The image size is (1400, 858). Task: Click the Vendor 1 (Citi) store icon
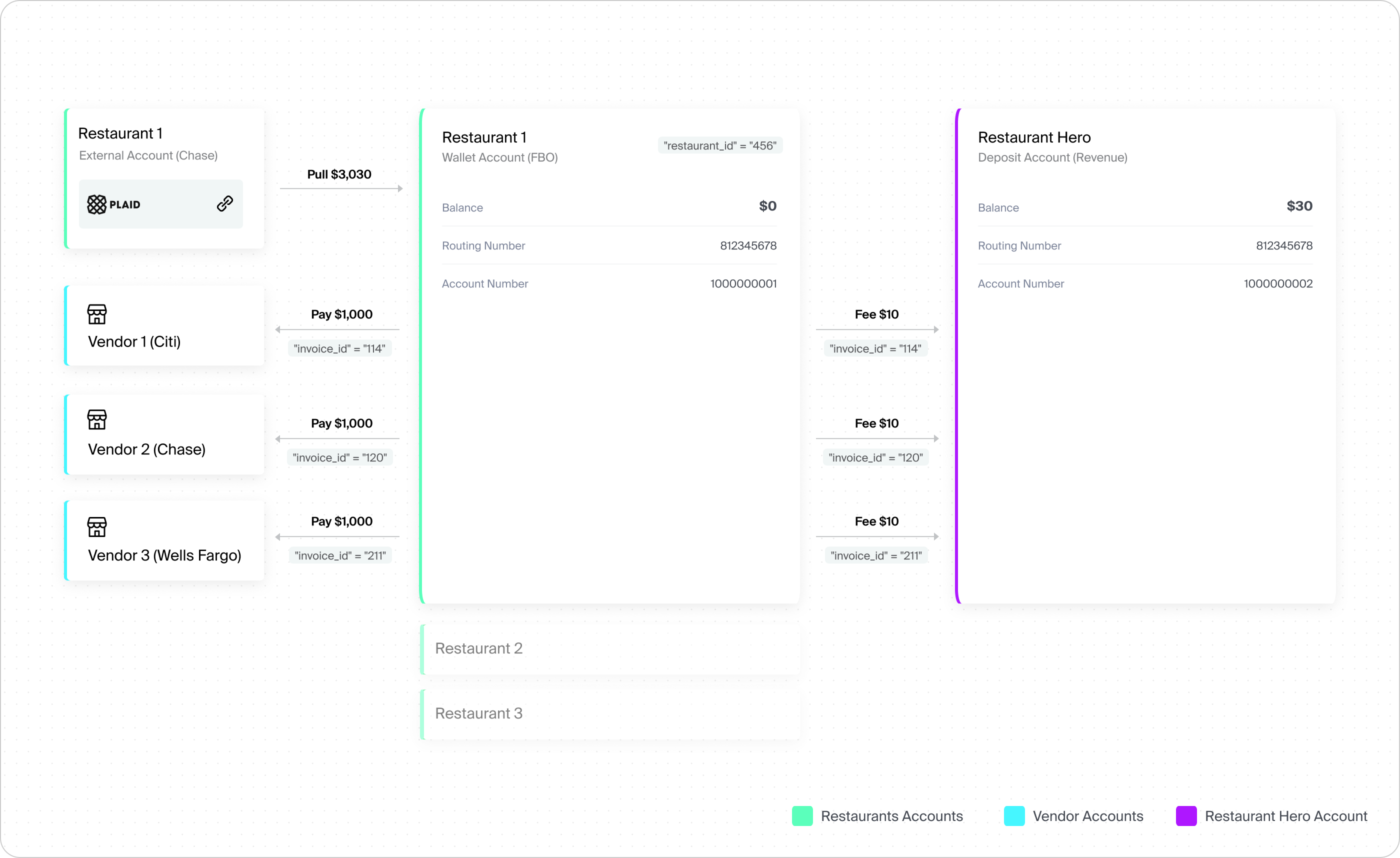coord(97,313)
